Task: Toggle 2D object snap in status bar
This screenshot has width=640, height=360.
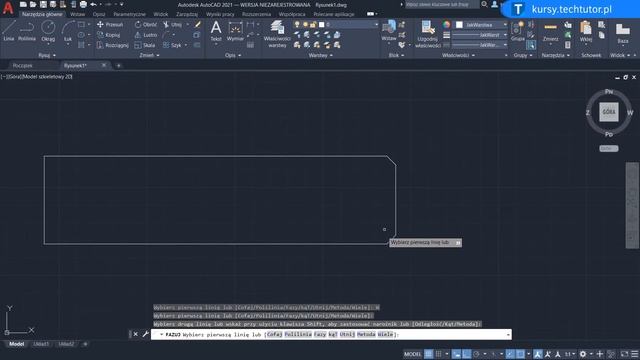Action: click(520, 354)
